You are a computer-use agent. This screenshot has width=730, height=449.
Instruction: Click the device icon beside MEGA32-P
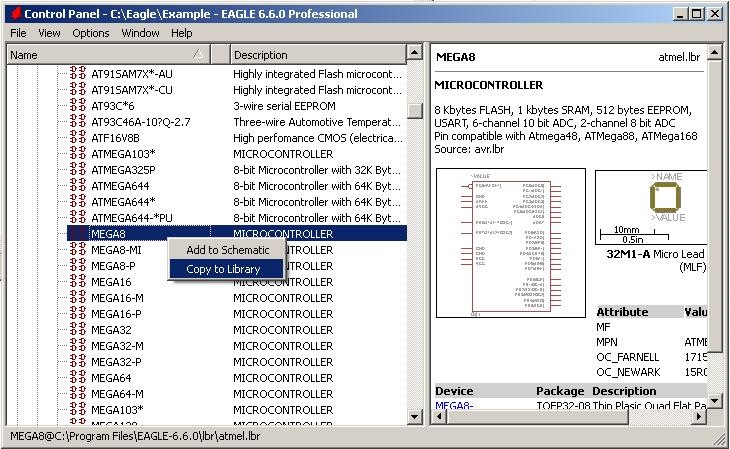click(x=78, y=361)
